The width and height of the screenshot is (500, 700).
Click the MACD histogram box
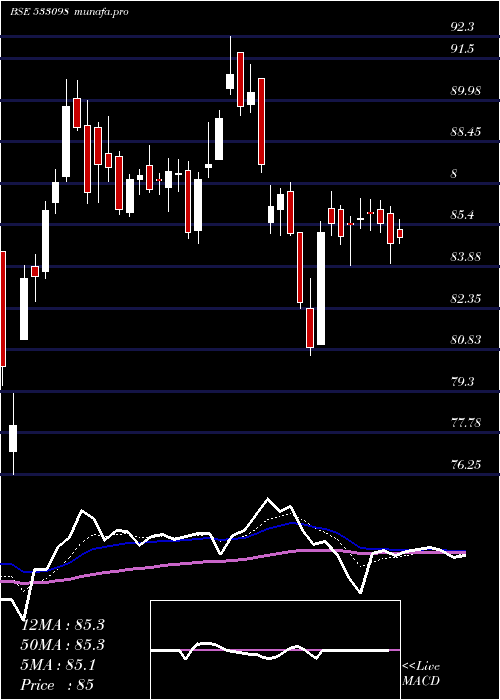tap(275, 650)
